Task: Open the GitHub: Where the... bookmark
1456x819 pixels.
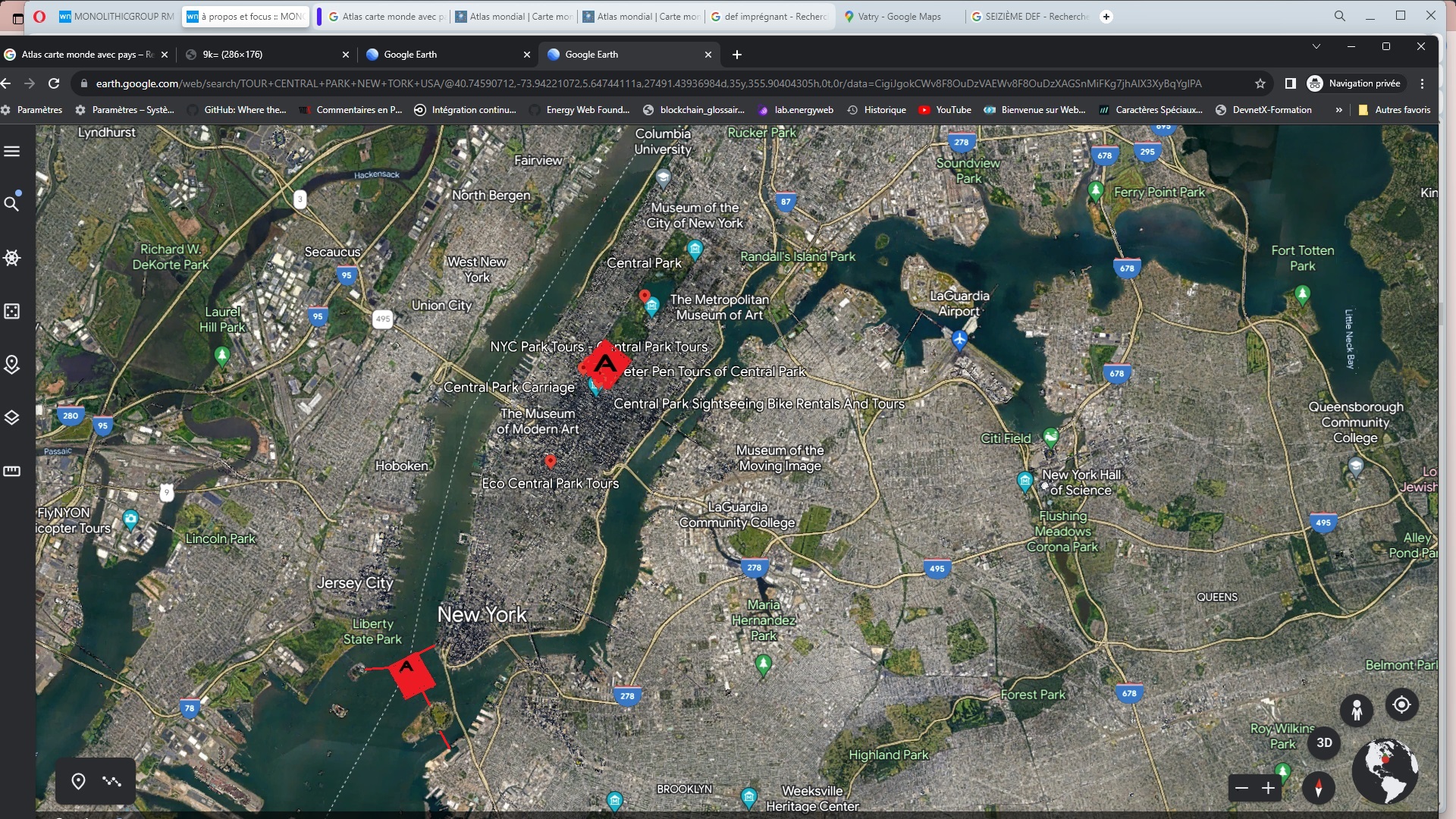Action: (x=237, y=110)
